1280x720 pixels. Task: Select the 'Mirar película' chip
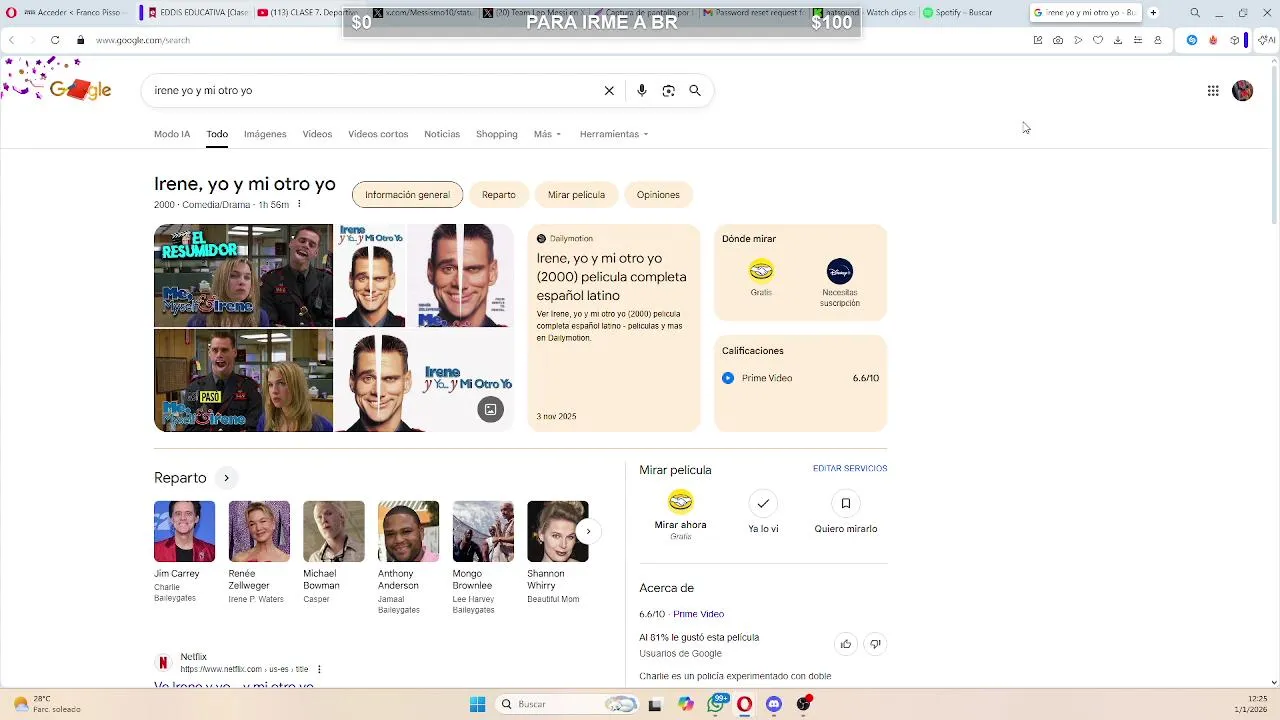click(x=576, y=195)
